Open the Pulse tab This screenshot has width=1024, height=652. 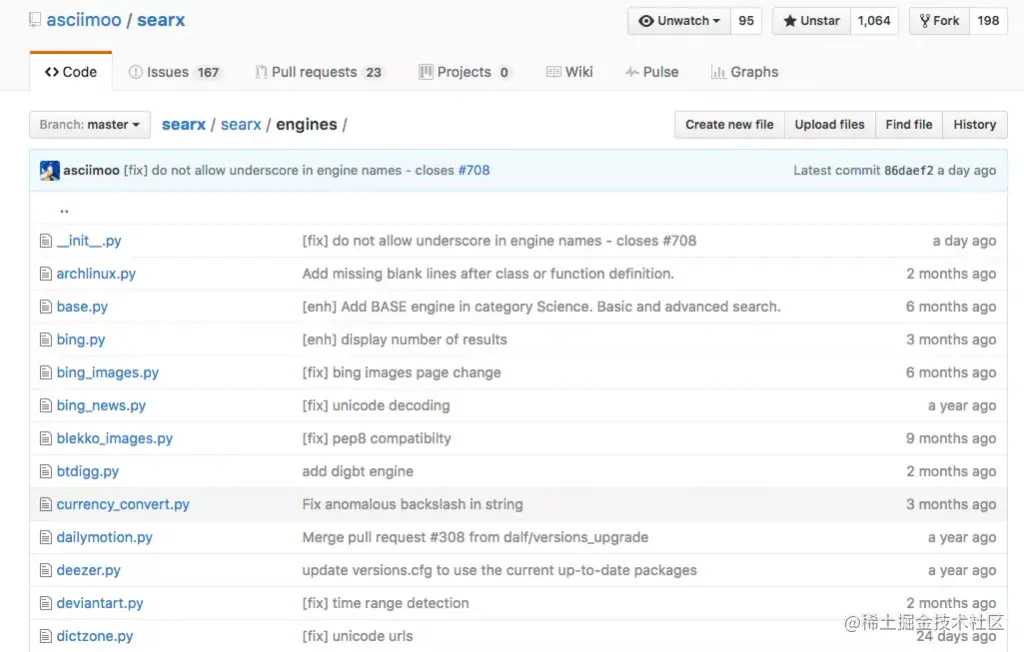coord(652,72)
